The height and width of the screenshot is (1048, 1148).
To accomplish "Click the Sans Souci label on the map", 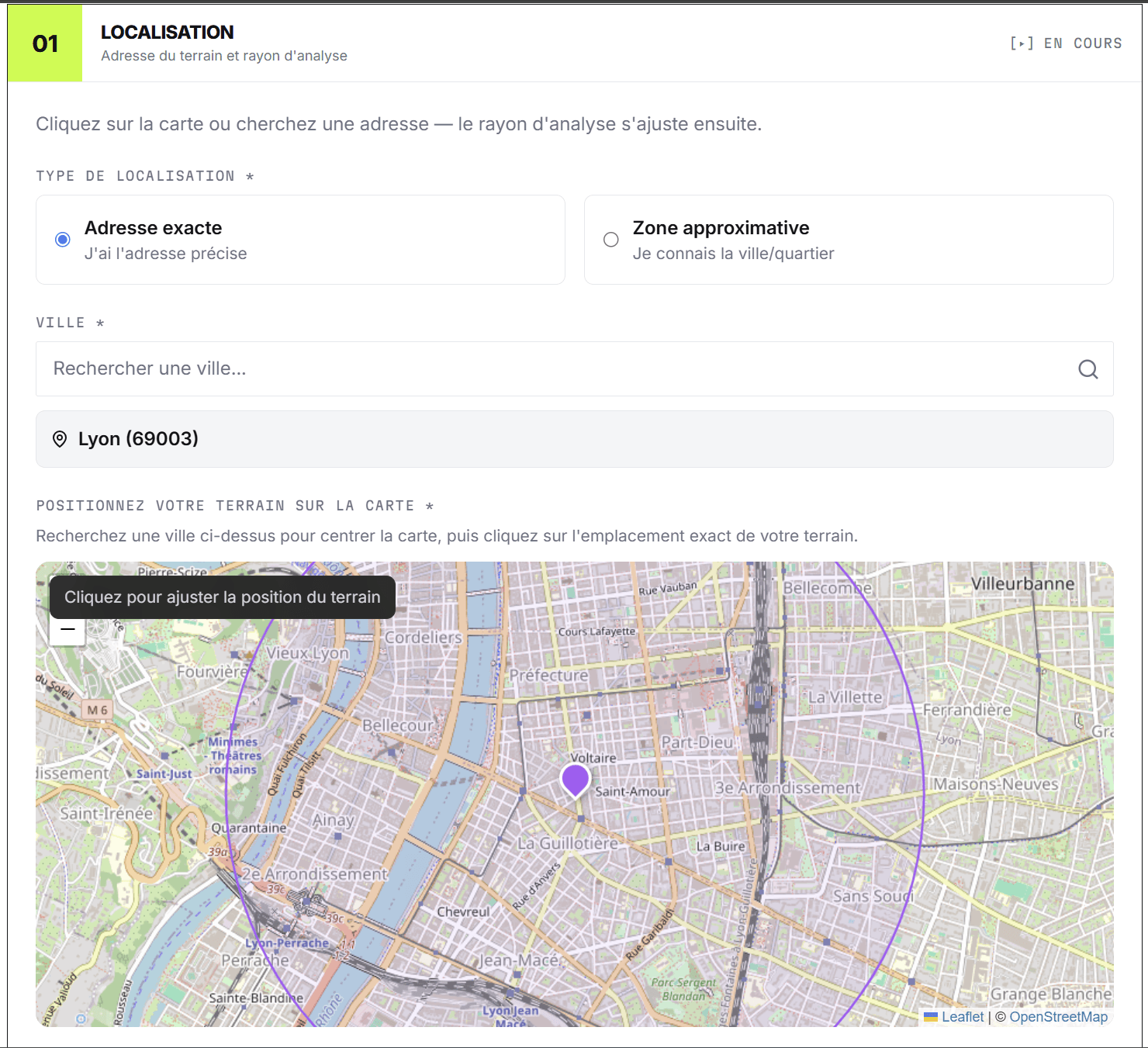I will pyautogui.click(x=873, y=896).
